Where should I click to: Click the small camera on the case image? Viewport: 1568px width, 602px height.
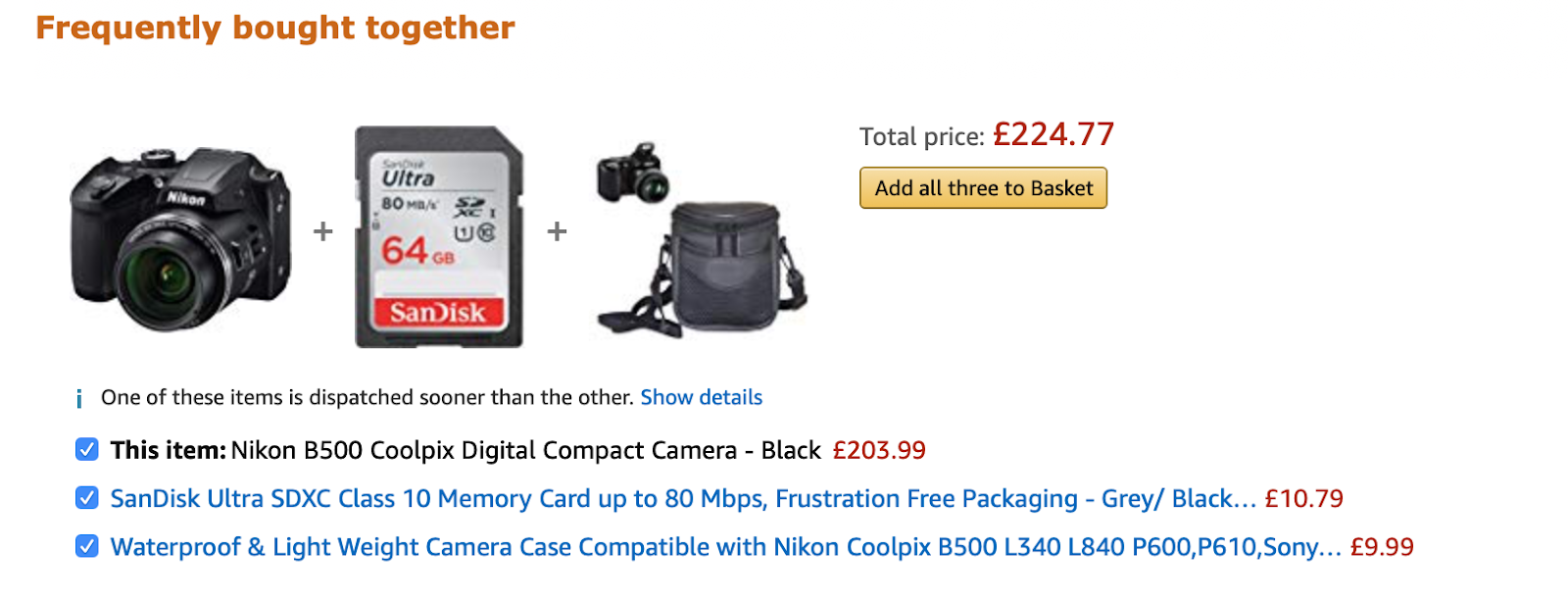pos(633,174)
